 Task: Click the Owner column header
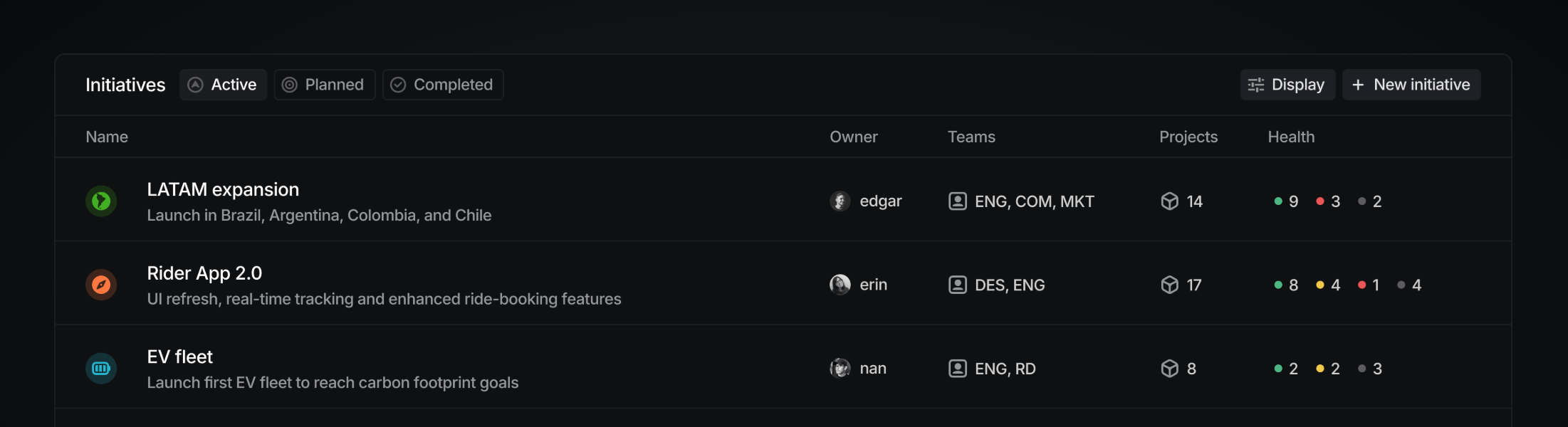click(853, 137)
